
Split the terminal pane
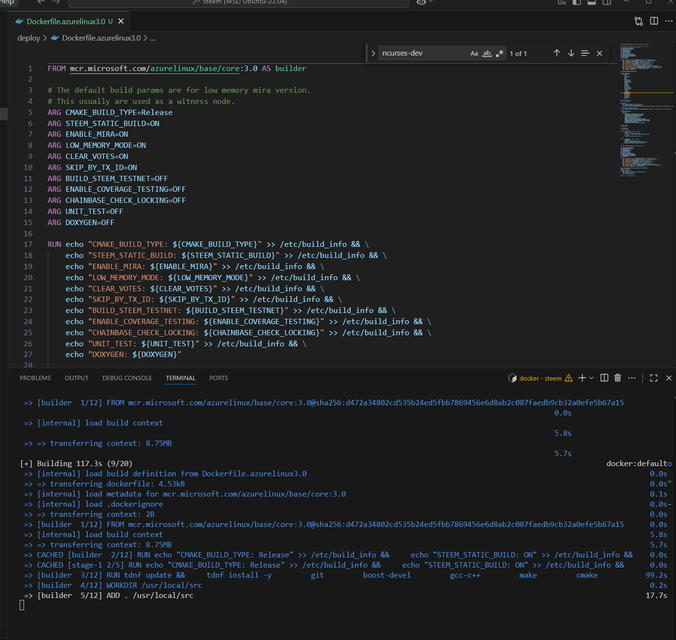pos(604,378)
